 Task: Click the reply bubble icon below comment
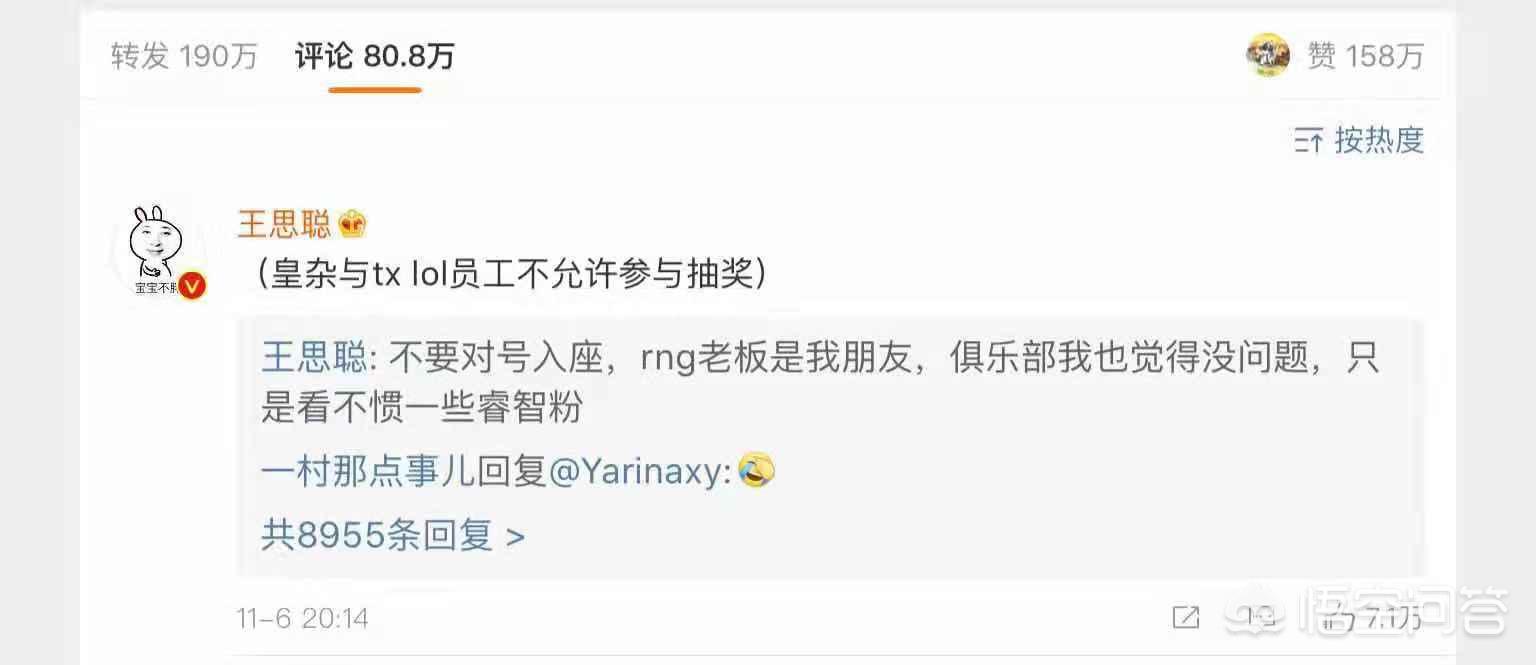coord(1264,618)
